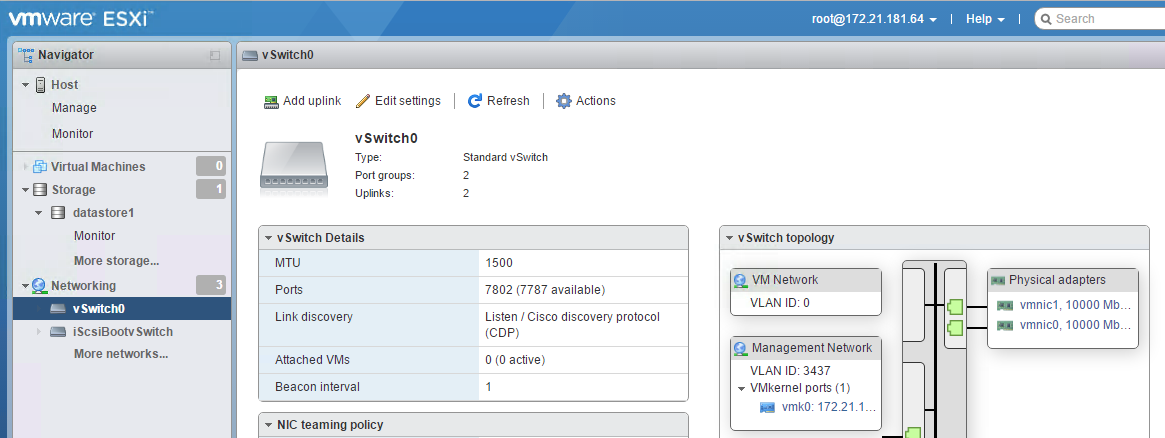Screen dimensions: 1165x438
Task: Click the Beacon interval row label
Action: pos(317,387)
